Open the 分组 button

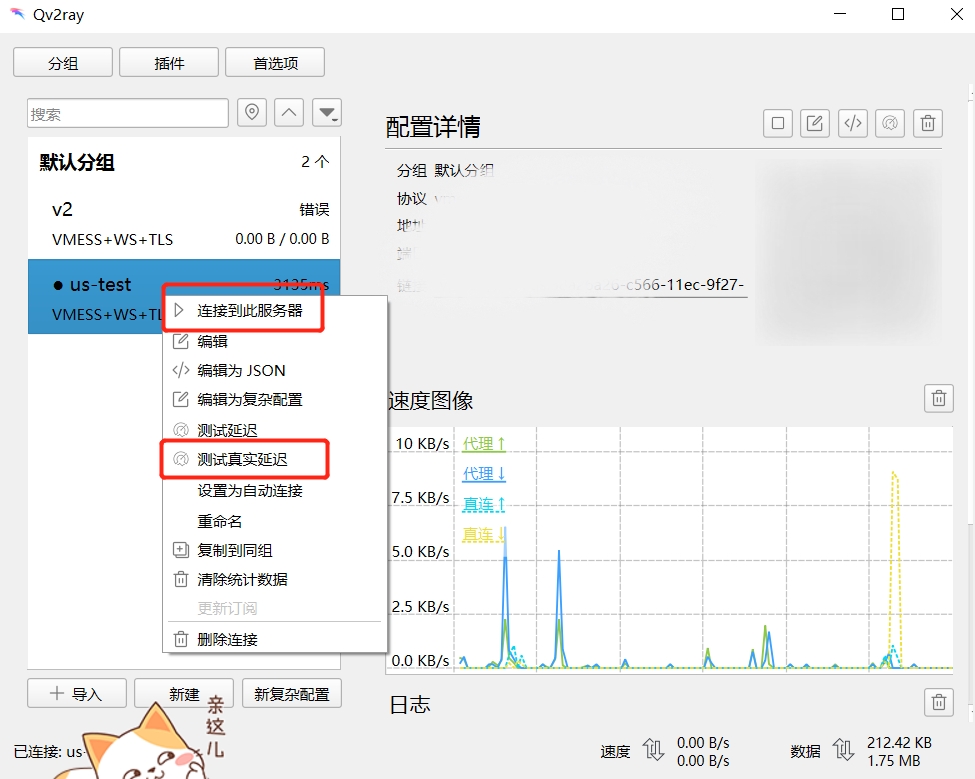tap(63, 63)
